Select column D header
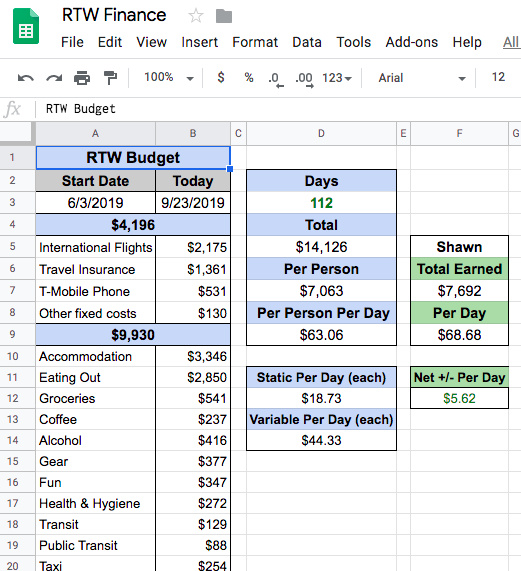The width and height of the screenshot is (521, 571). pos(321,134)
